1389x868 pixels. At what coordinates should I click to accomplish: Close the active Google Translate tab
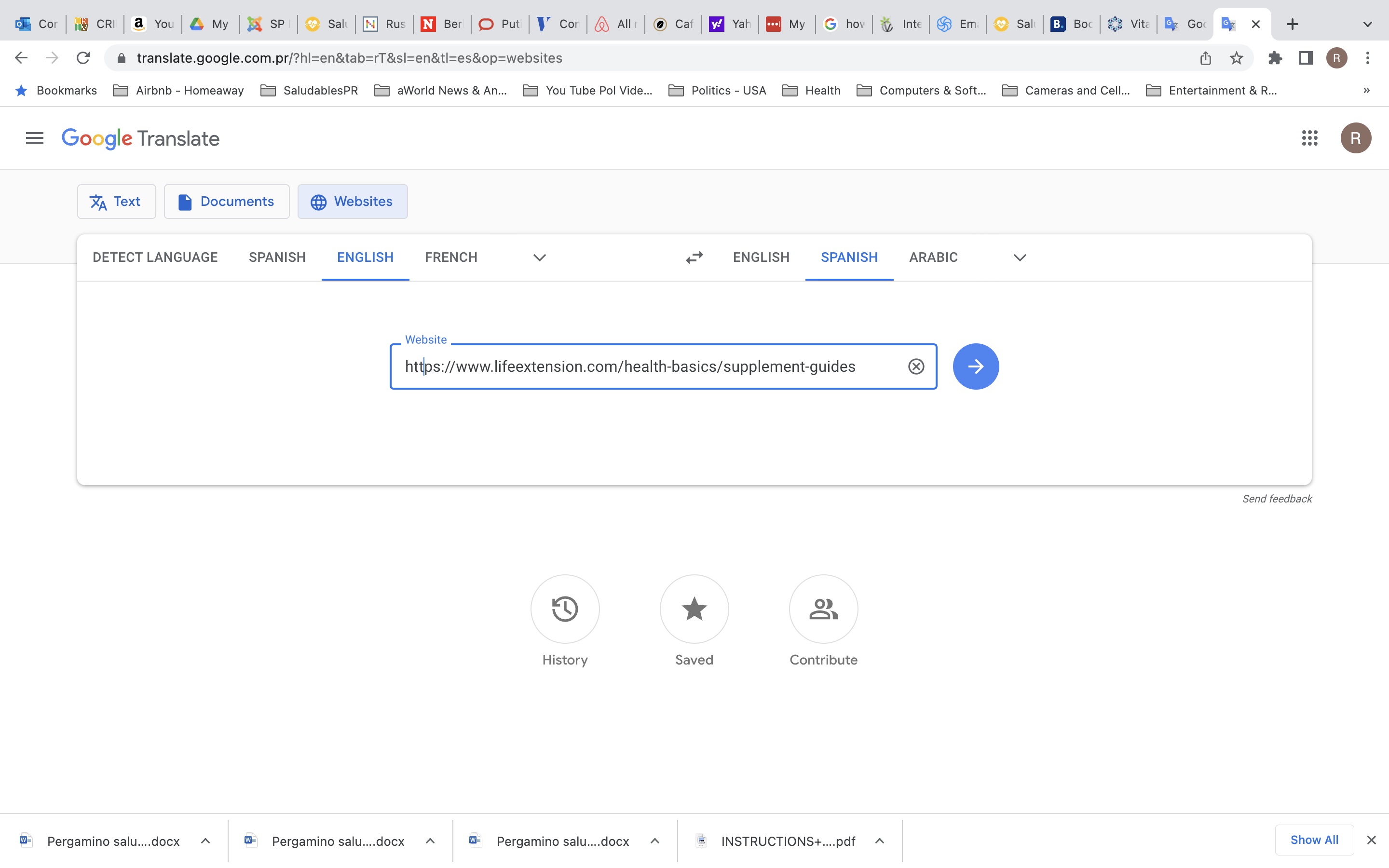coord(1256,24)
